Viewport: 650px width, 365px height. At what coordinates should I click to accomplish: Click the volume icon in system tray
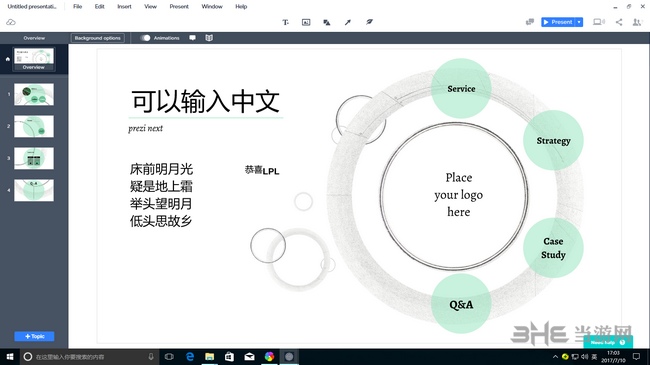click(x=585, y=357)
